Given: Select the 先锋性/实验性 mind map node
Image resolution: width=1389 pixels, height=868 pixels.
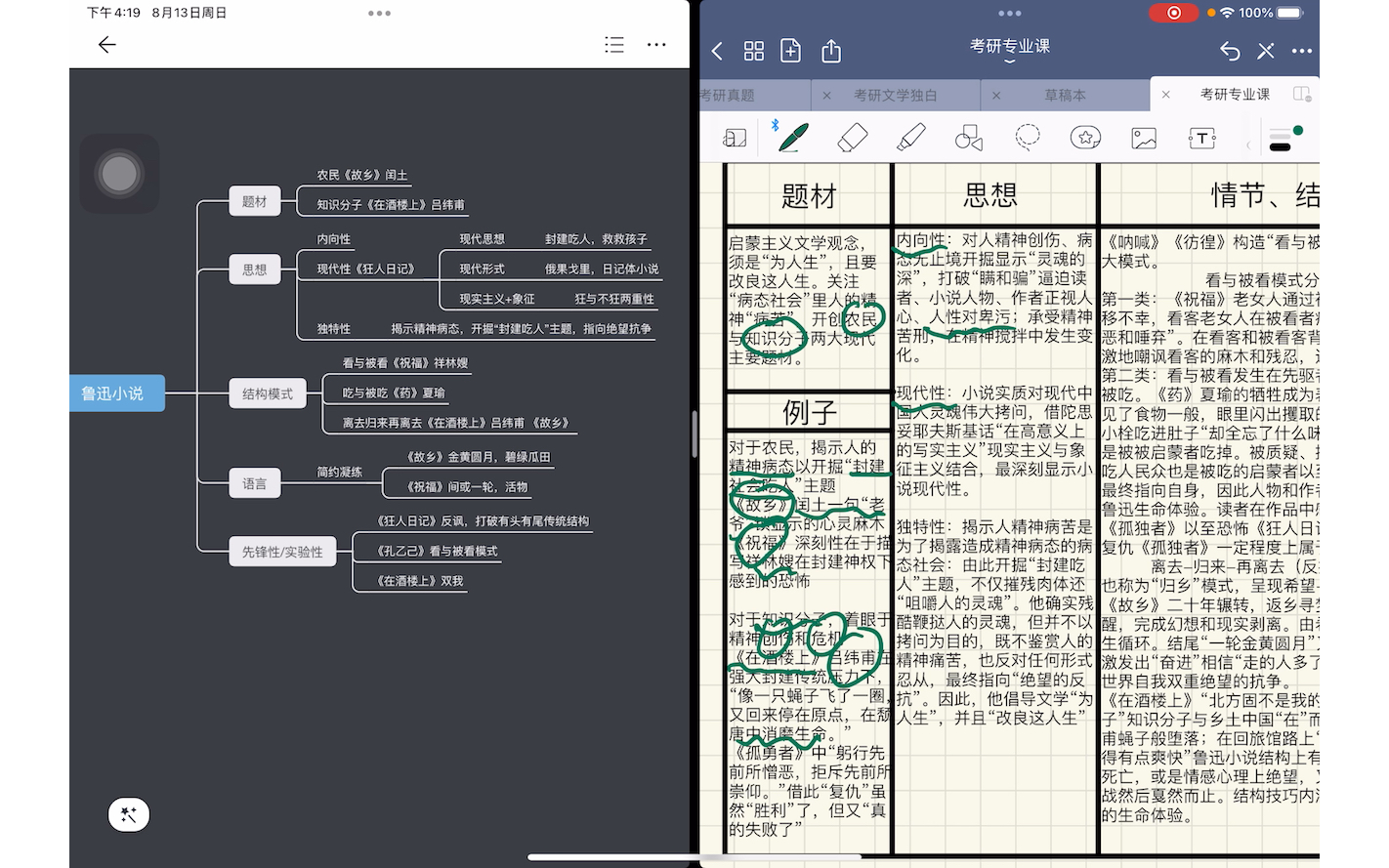Looking at the screenshot, I should click(x=282, y=552).
